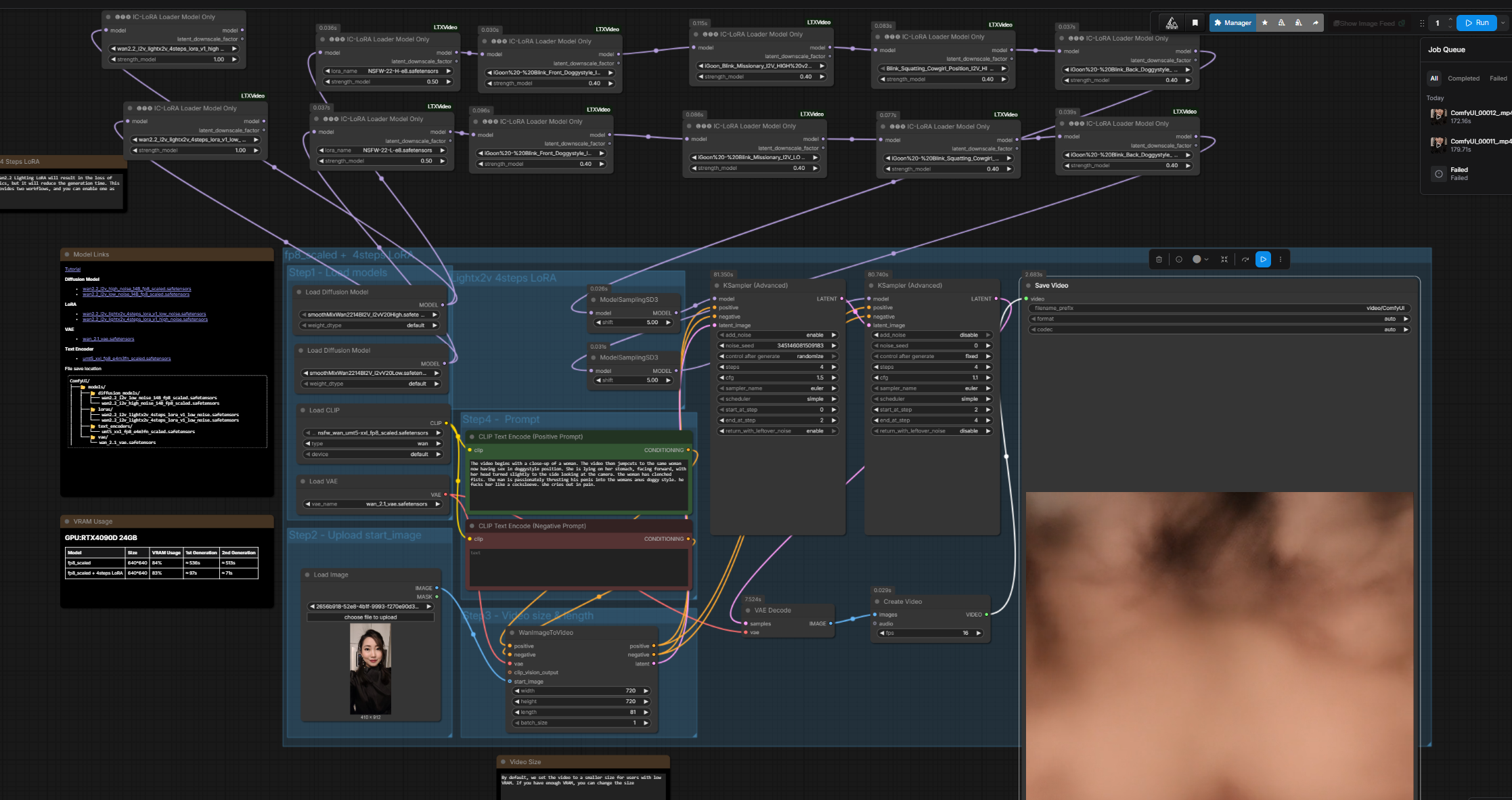Toggle add_noise enable on first KSampler
The width and height of the screenshot is (1512, 800).
click(778, 335)
